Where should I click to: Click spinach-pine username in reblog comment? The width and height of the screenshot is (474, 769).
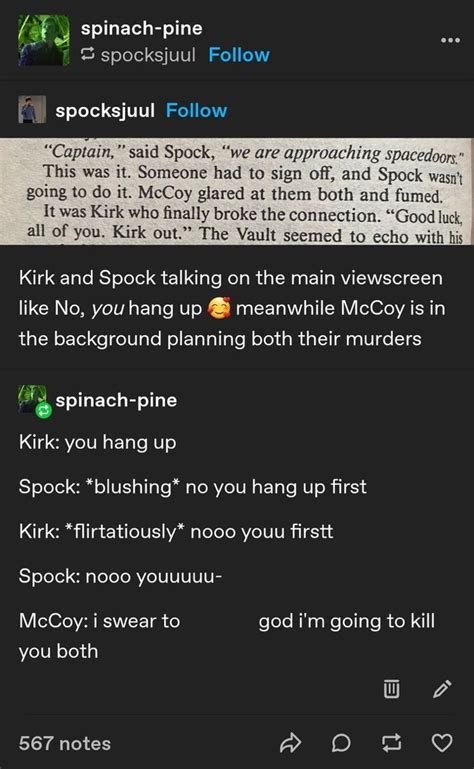coord(116,400)
